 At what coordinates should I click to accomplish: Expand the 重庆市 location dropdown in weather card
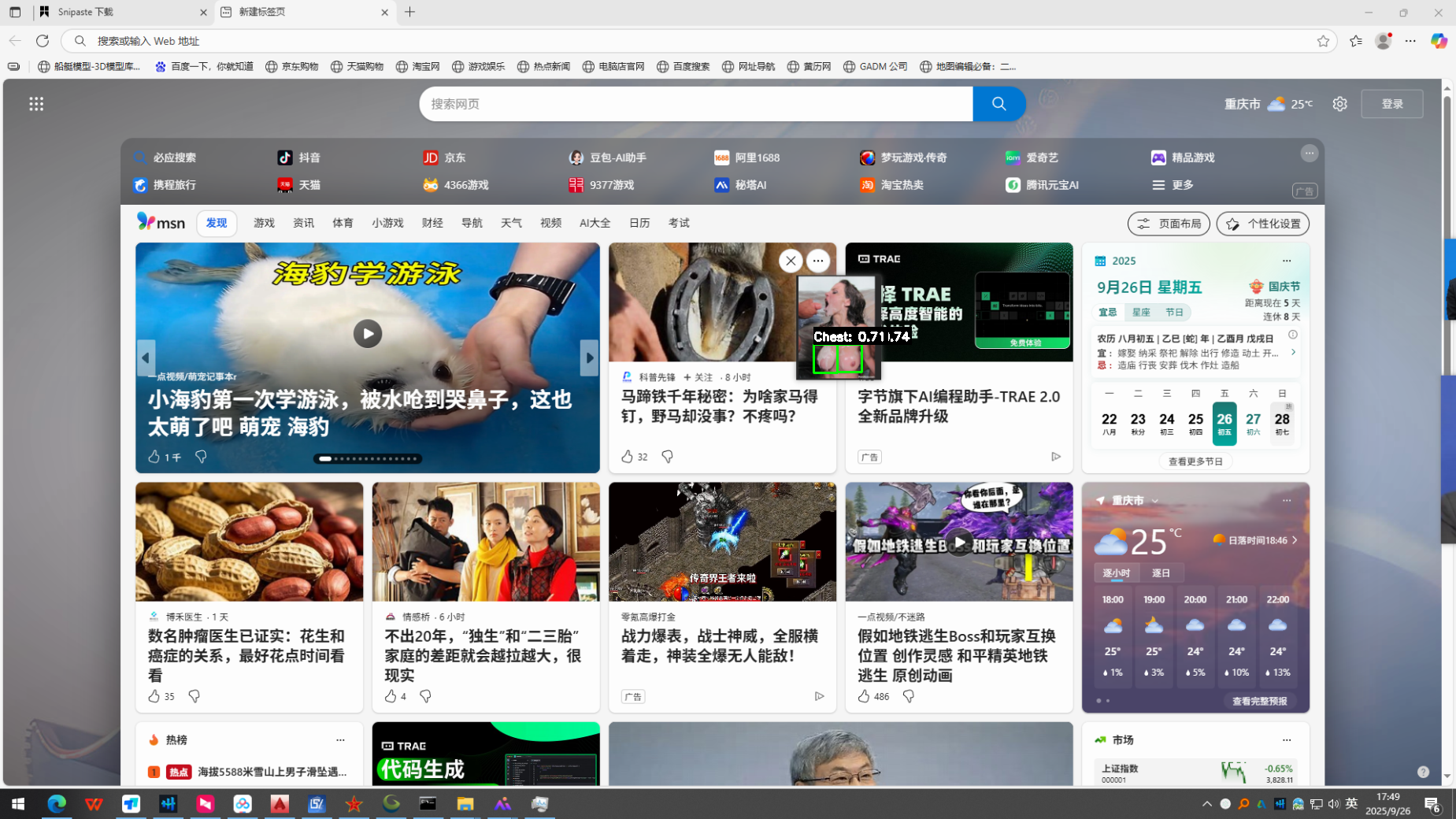point(1155,501)
